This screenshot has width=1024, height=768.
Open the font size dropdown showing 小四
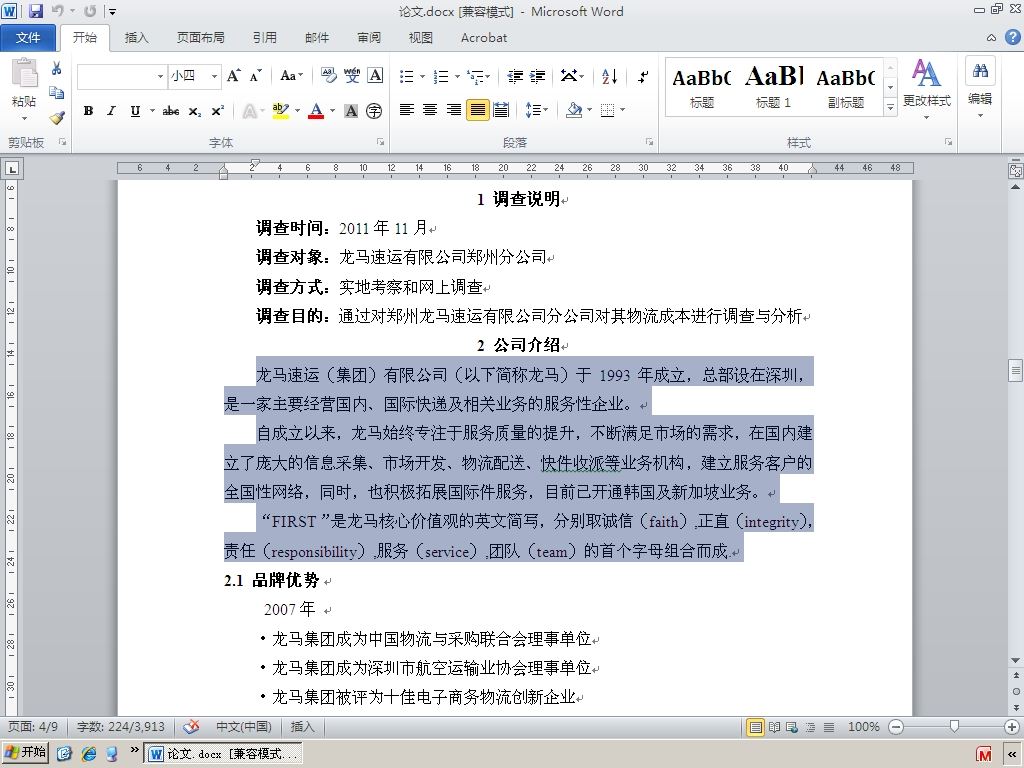[195, 76]
